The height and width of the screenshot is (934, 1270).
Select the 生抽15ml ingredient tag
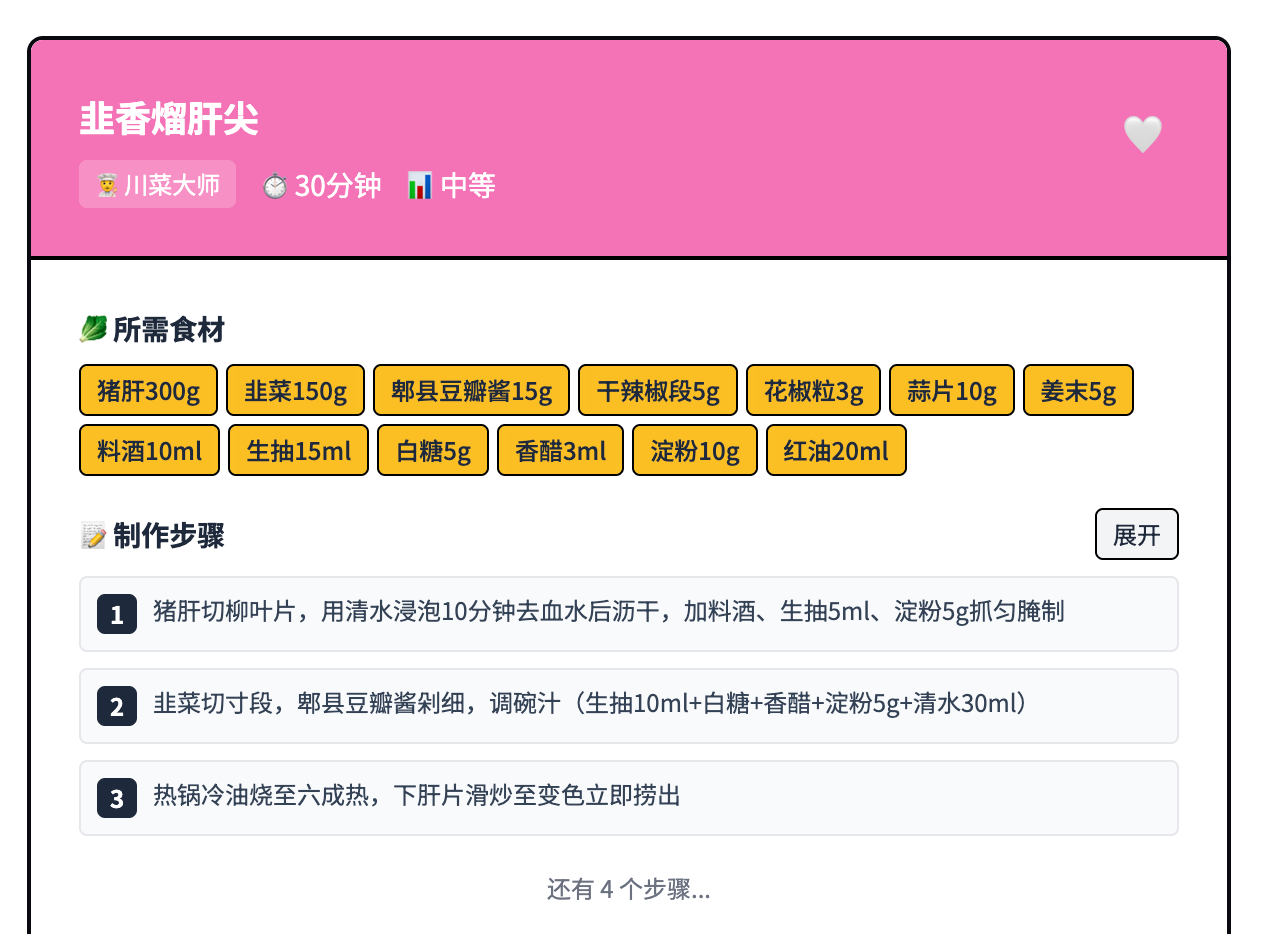coord(298,450)
